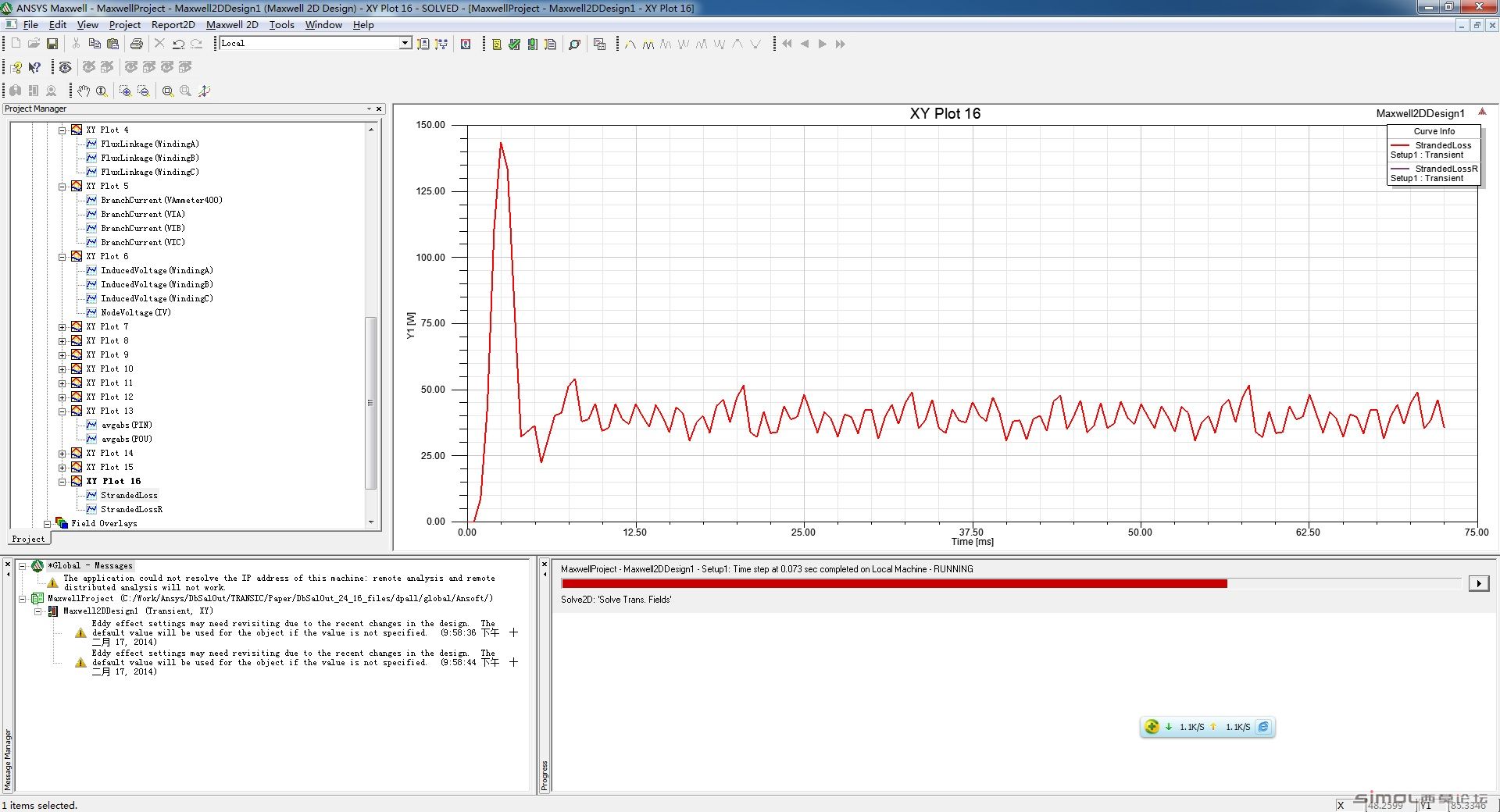Select StrandedLossR trace in project tree
This screenshot has width=1500, height=812.
131,509
